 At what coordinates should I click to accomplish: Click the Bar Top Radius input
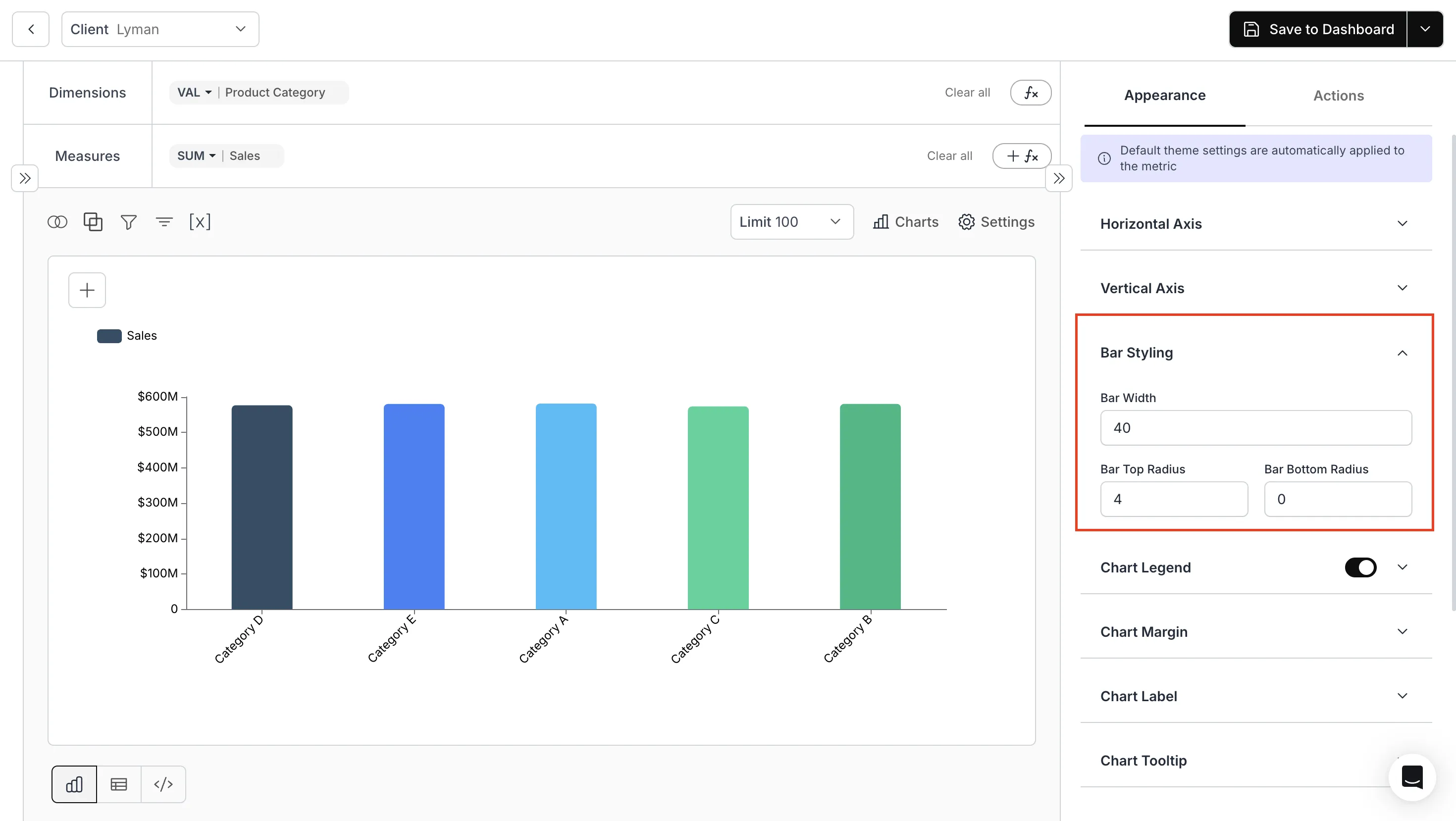click(1174, 499)
